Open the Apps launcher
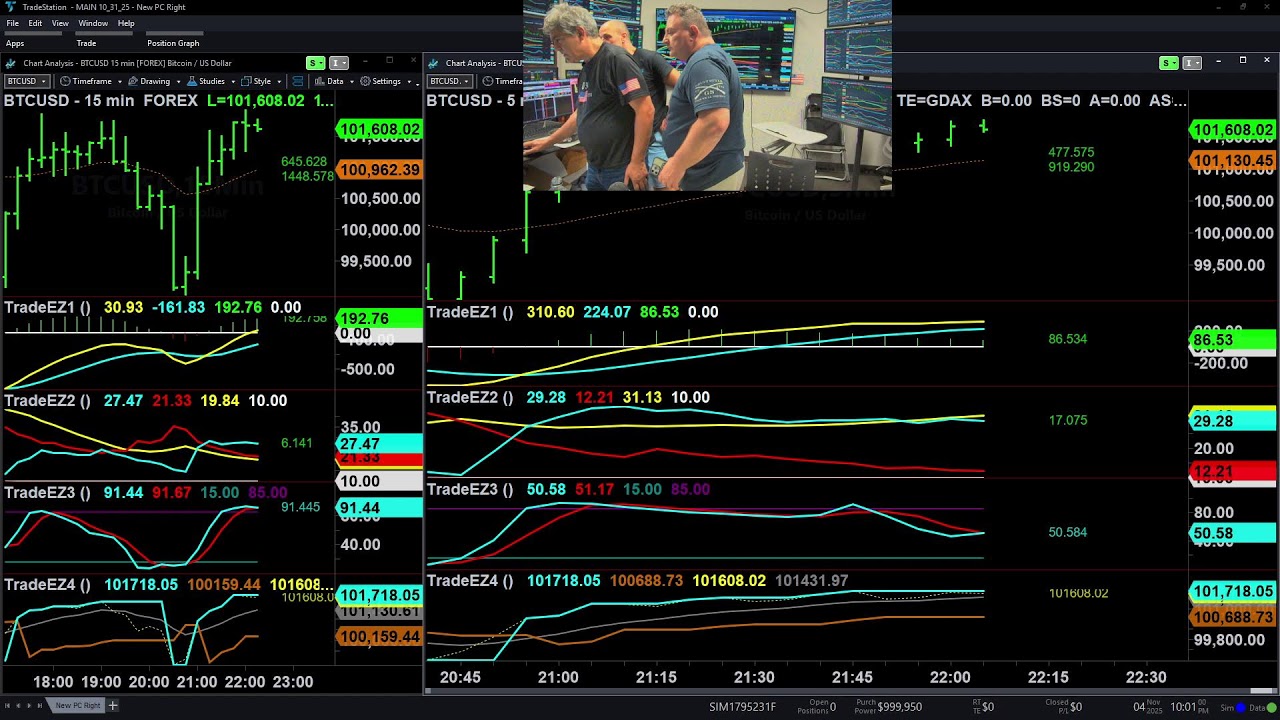 tap(15, 43)
